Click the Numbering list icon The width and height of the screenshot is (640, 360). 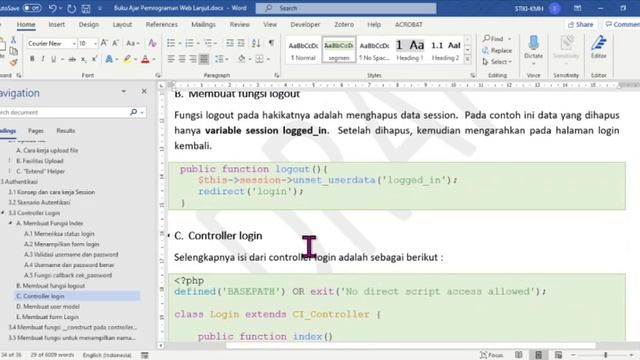pos(189,43)
